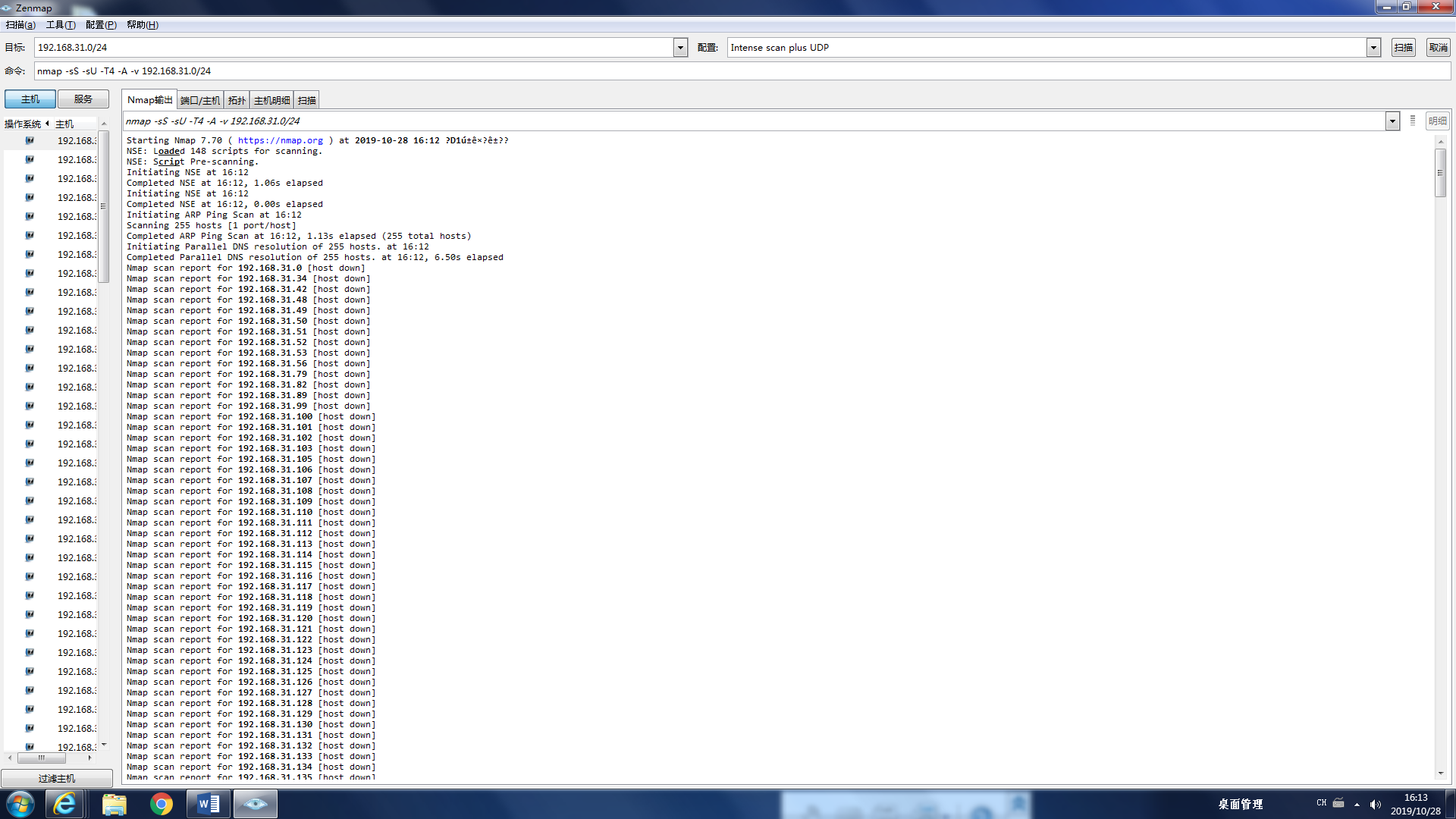1456x819 pixels.
Task: Click the 扫描 scan button
Action: (x=1403, y=48)
